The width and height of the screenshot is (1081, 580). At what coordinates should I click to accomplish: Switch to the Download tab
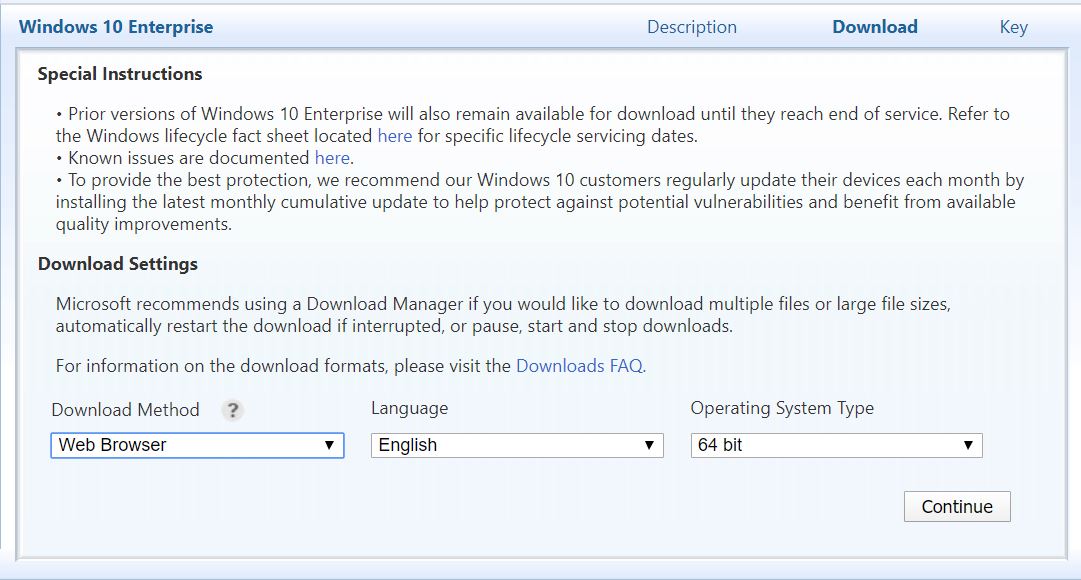(x=875, y=27)
